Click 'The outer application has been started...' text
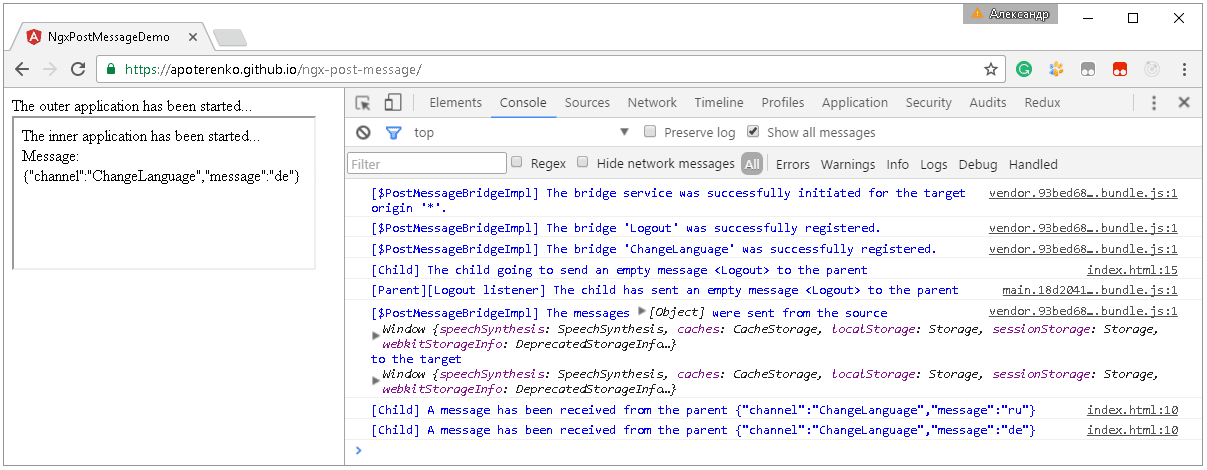 tap(132, 105)
